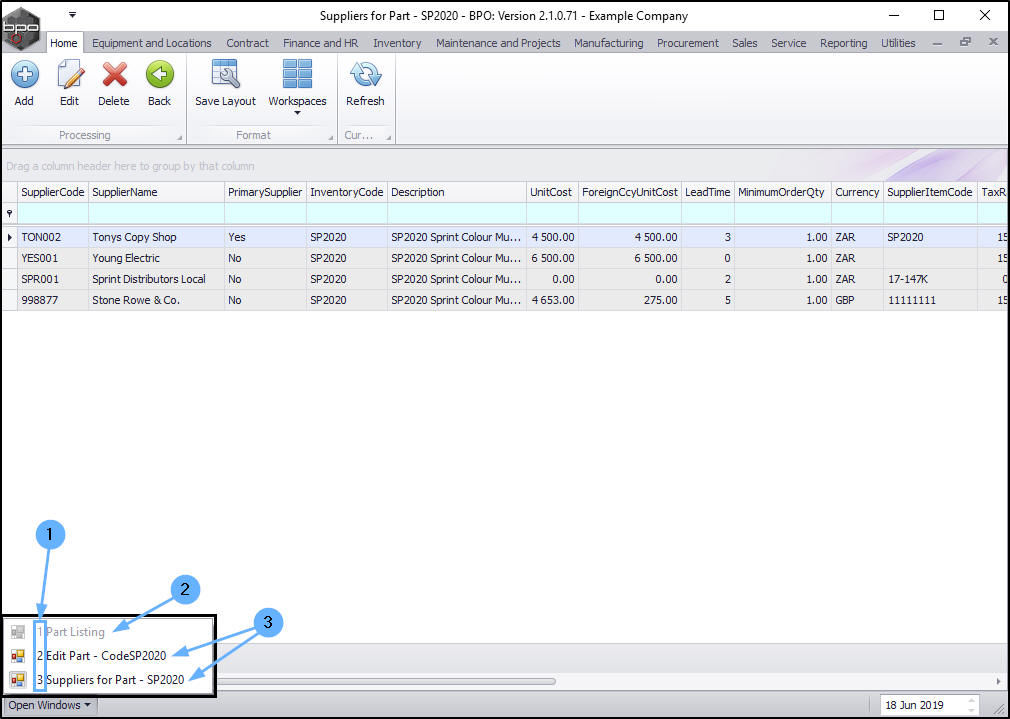Click the Suppliers for Part window icon
The image size is (1010, 719).
(x=17, y=680)
